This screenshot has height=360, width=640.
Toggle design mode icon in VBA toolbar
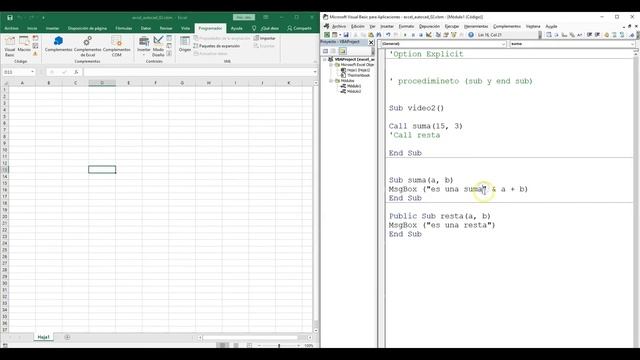pos(429,35)
